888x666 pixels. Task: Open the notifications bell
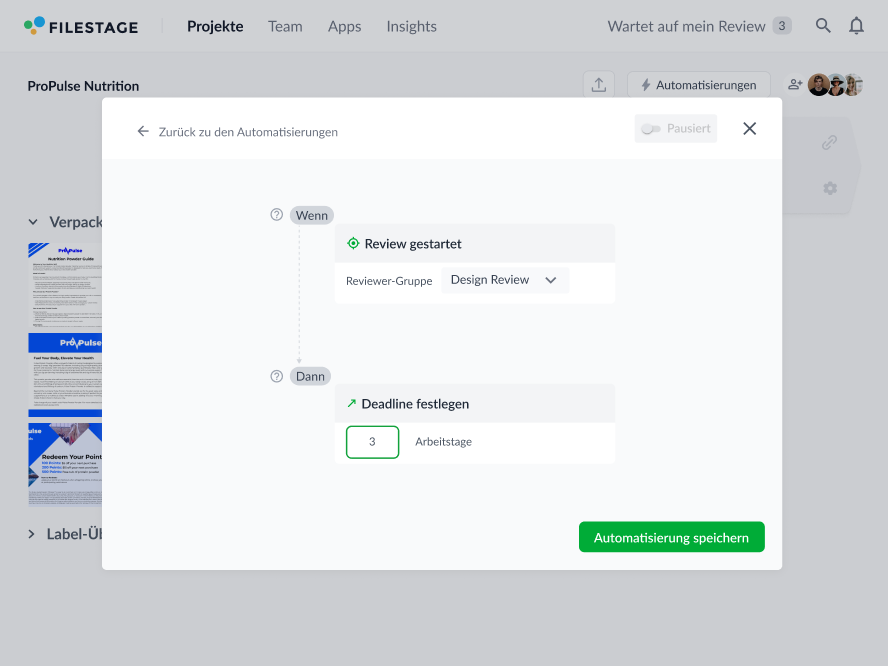click(x=856, y=26)
